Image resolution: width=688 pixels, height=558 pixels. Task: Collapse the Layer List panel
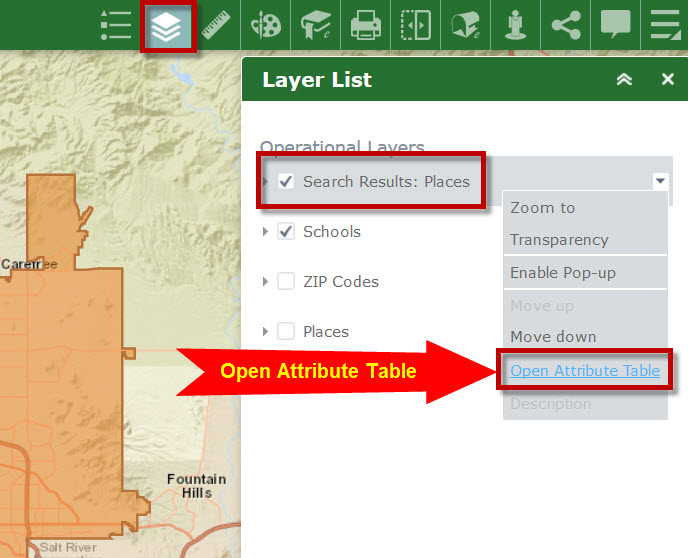pos(624,79)
